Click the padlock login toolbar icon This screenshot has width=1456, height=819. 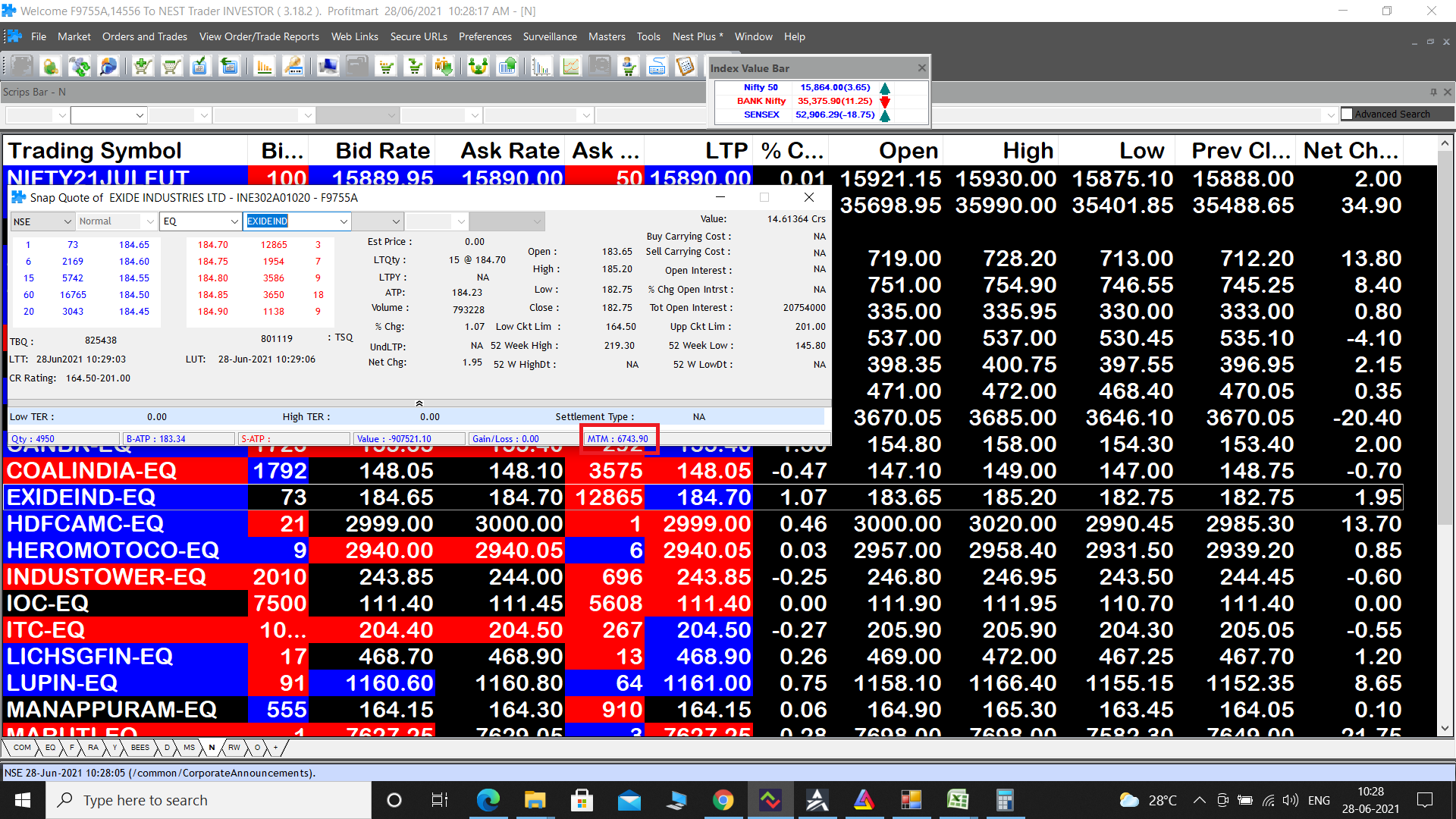click(50, 67)
